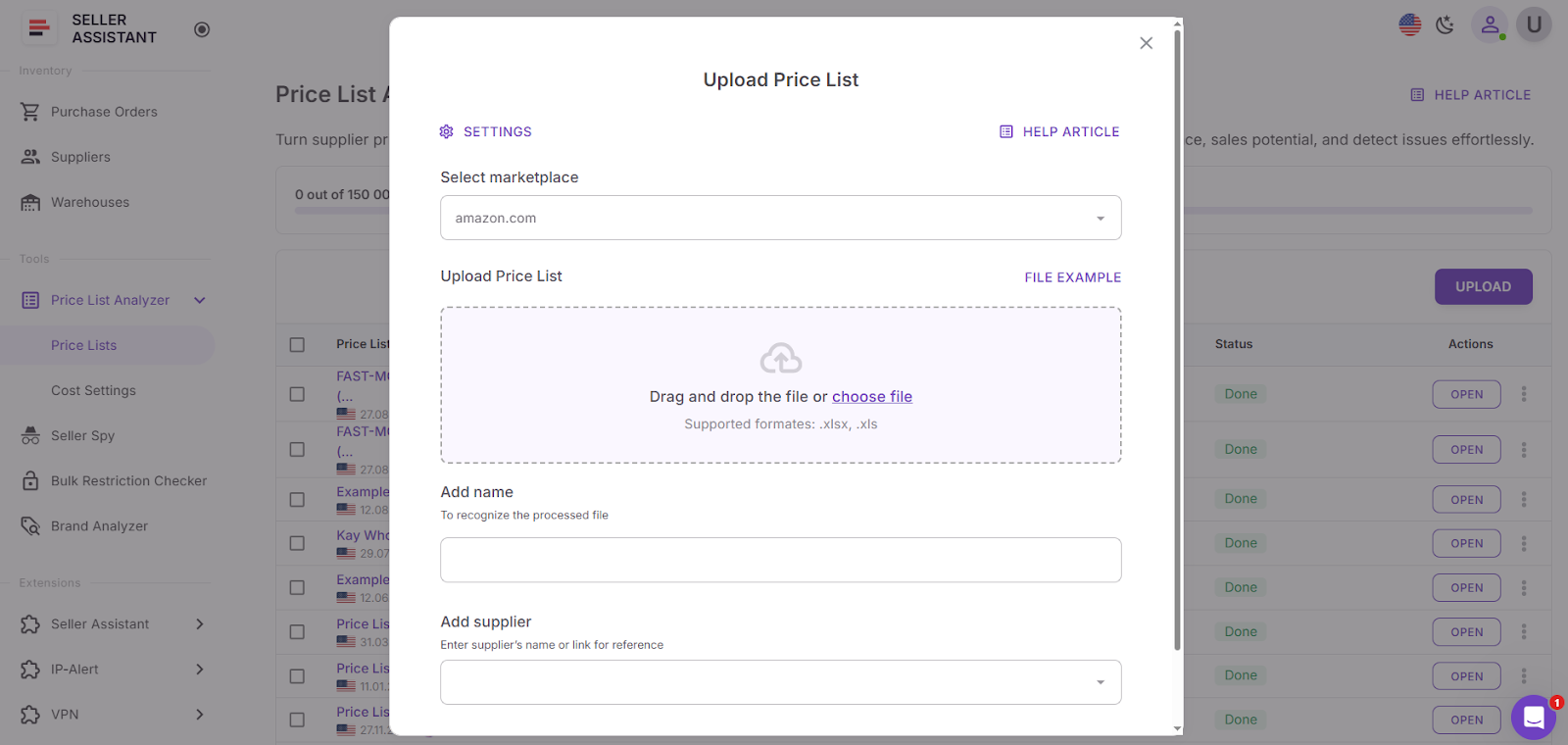Open the Select marketplace dropdown
The width and height of the screenshot is (1568, 745).
(779, 218)
